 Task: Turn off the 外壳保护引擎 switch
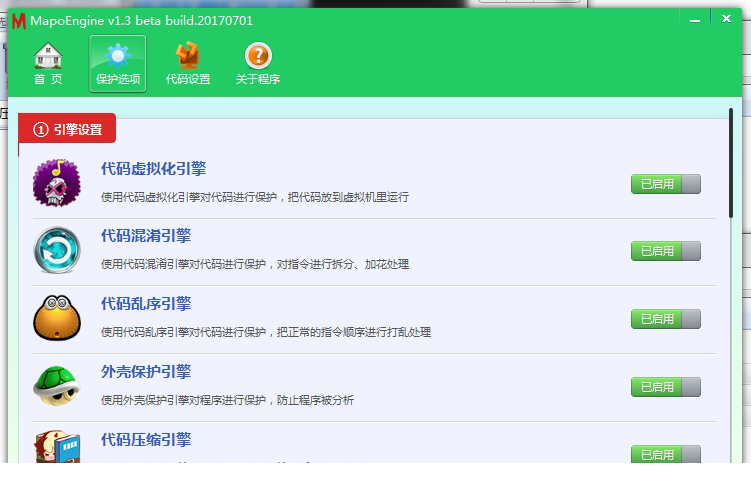[665, 387]
